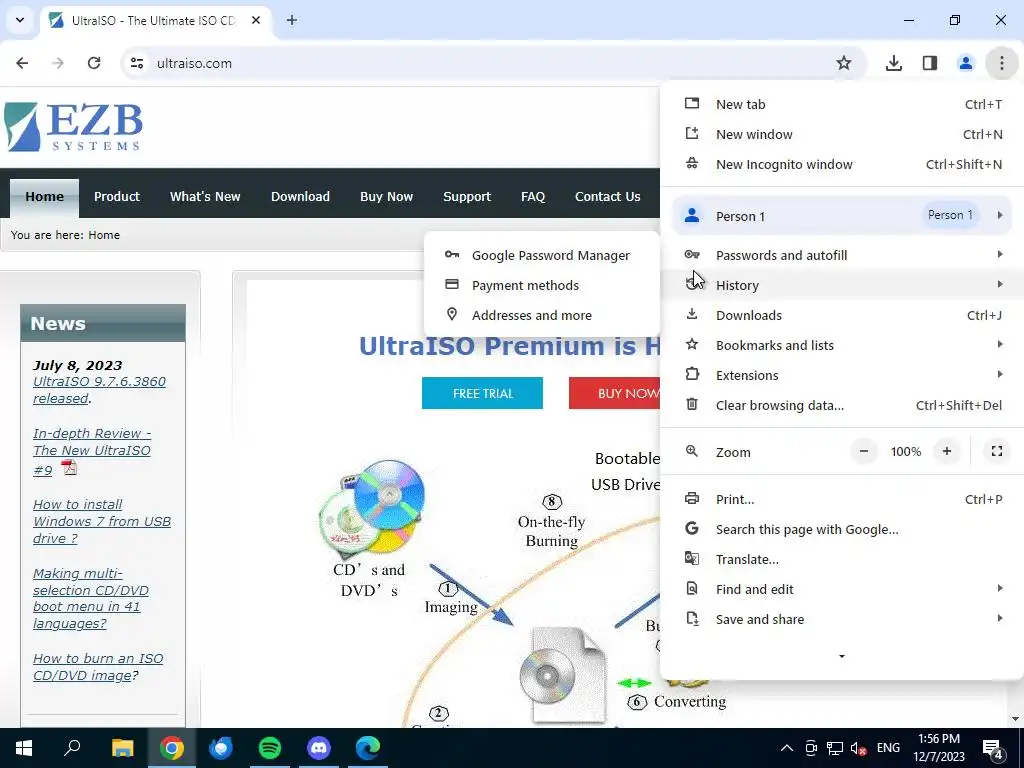Enter full screen via zoom row icon

pyautogui.click(x=997, y=451)
